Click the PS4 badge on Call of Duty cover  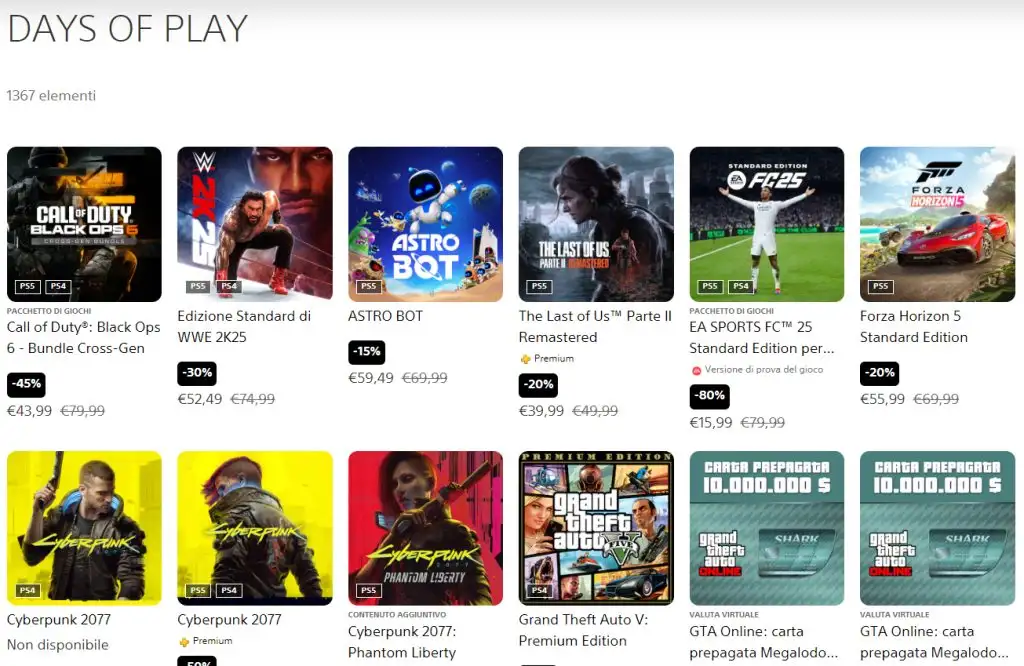(58, 286)
